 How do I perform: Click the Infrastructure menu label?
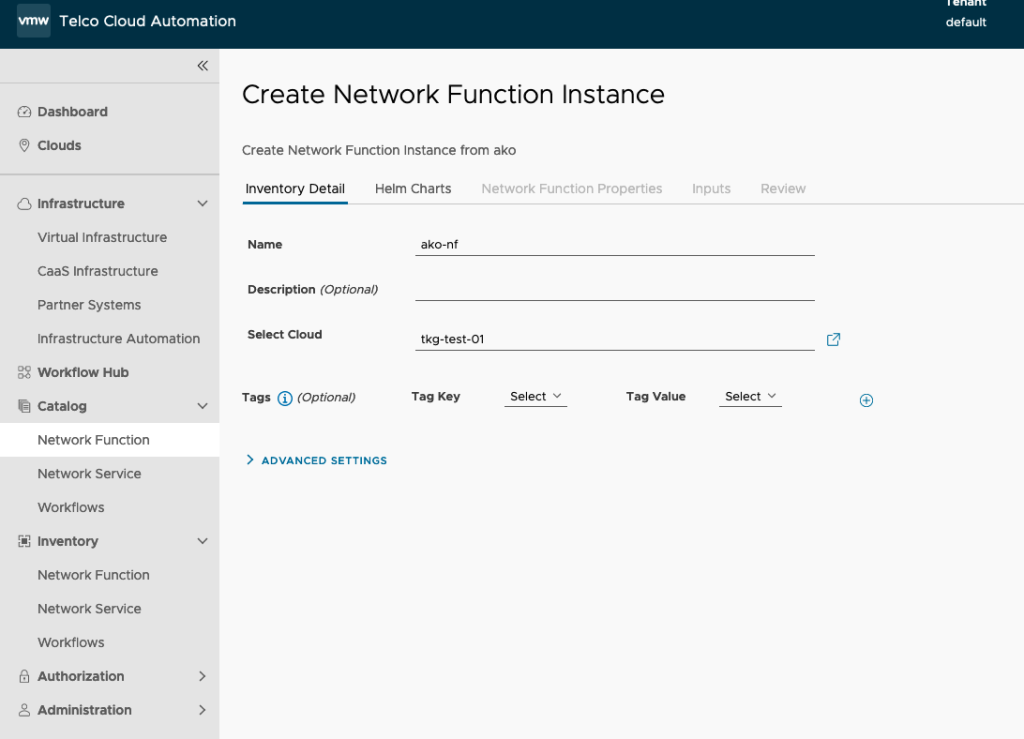tap(81, 204)
